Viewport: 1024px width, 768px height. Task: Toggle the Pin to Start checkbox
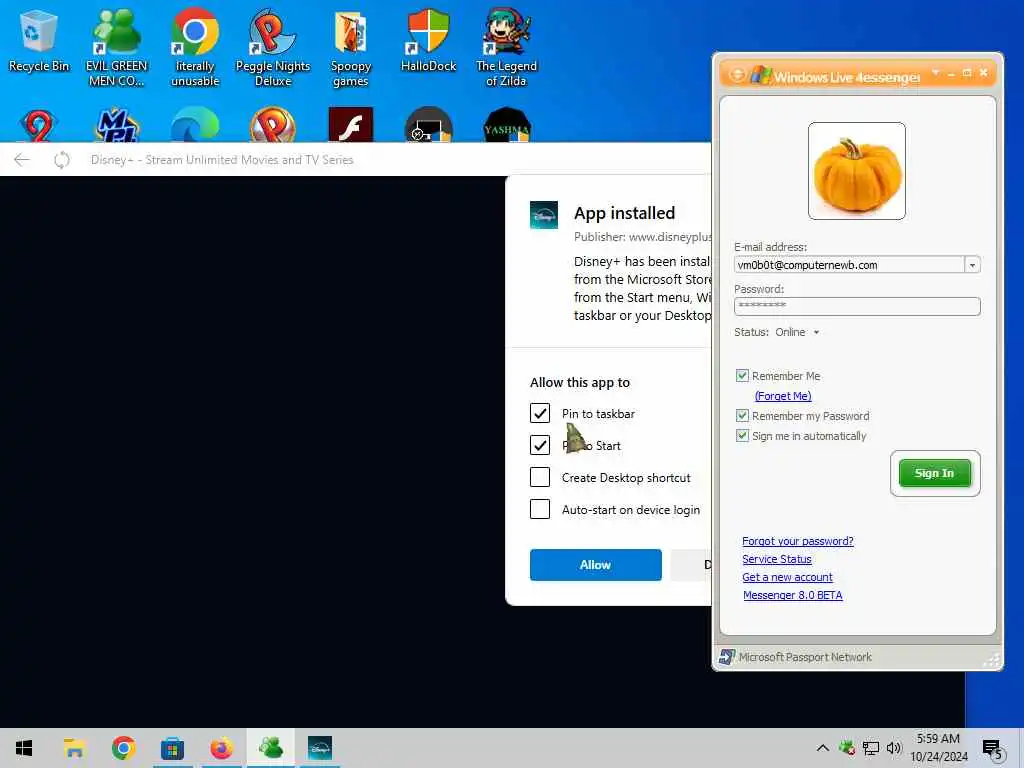coord(540,445)
